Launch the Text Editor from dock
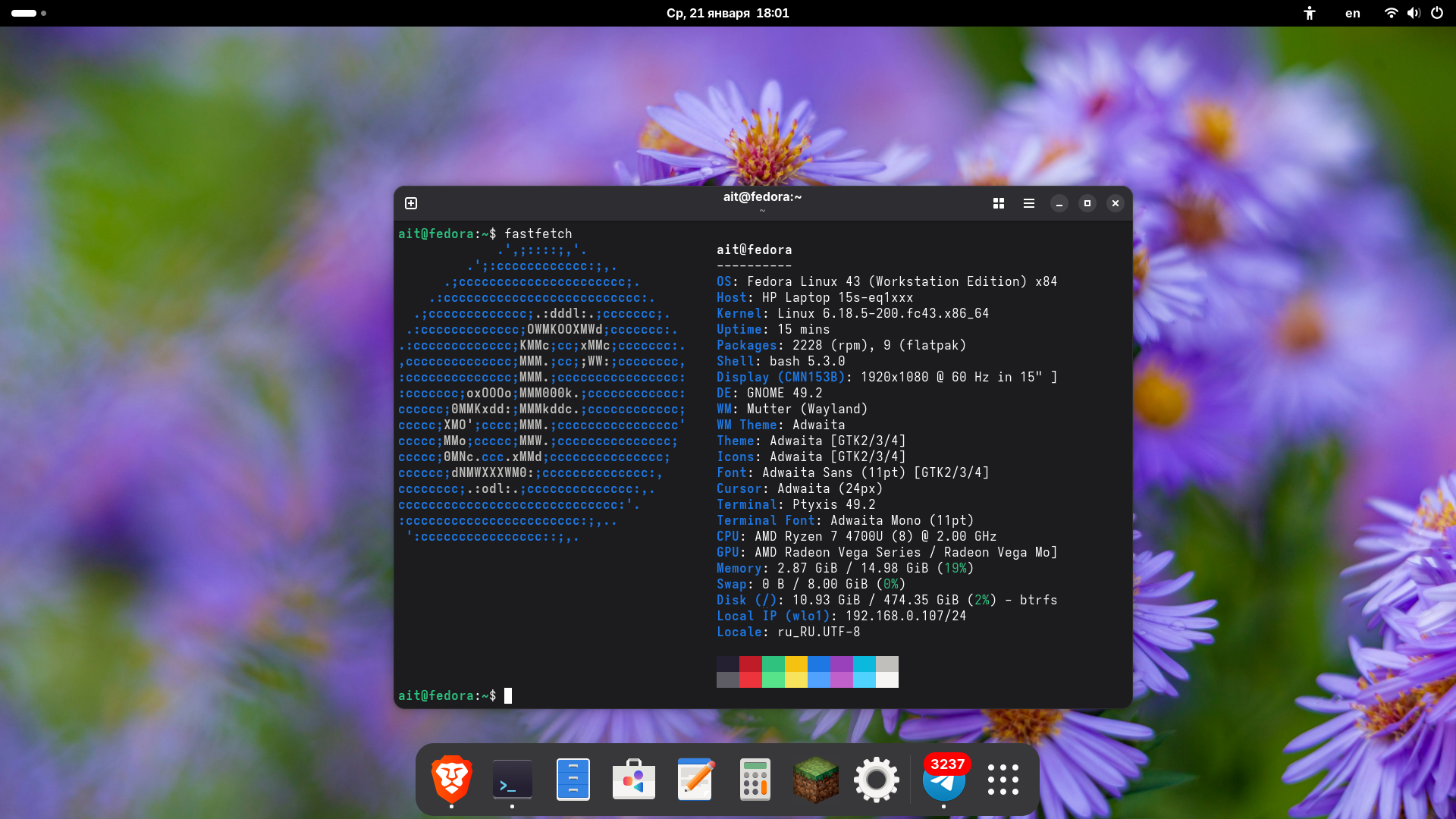This screenshot has width=1456, height=819. pyautogui.click(x=695, y=779)
